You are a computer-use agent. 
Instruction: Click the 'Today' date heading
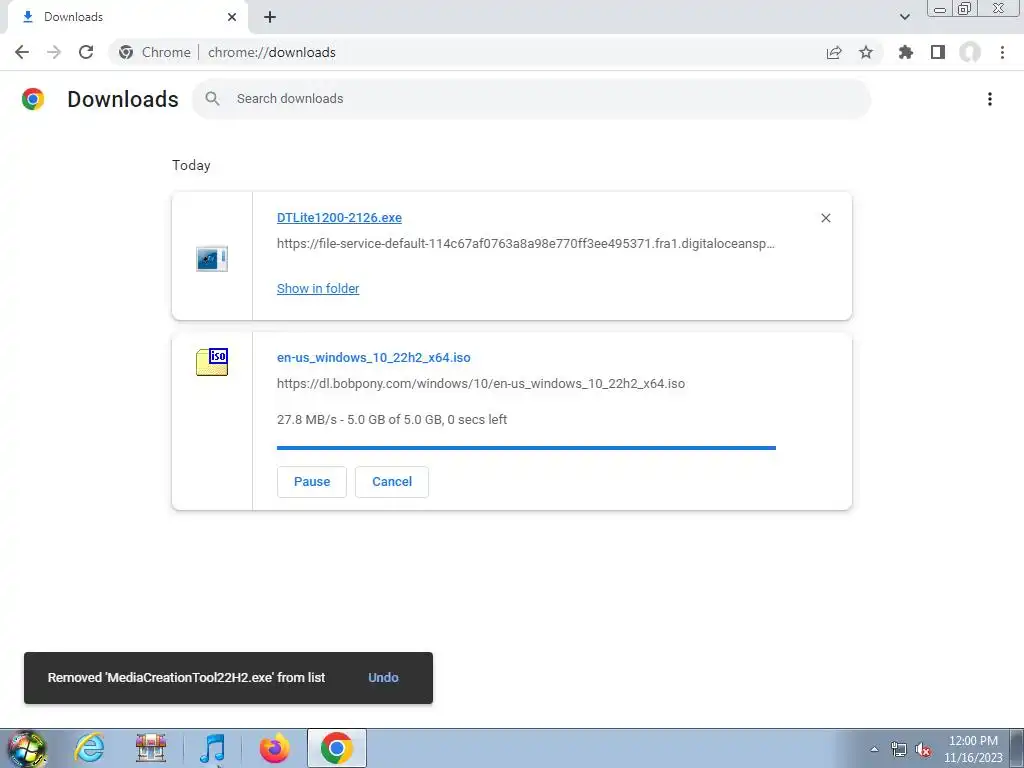[191, 165]
